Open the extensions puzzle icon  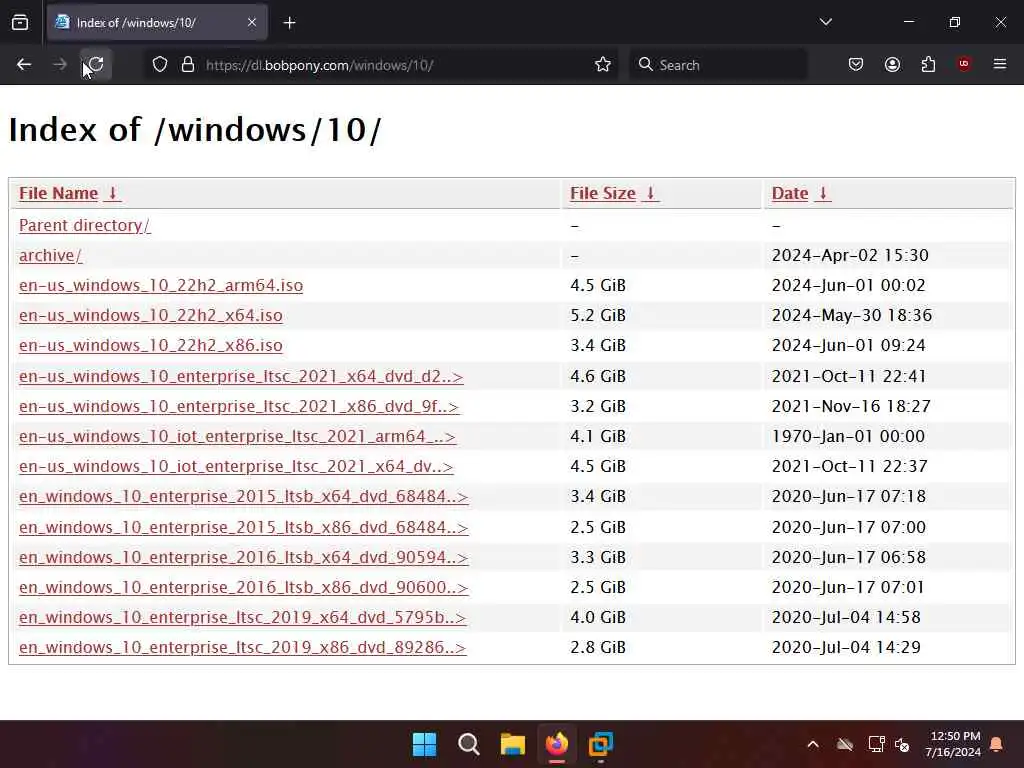coord(928,65)
